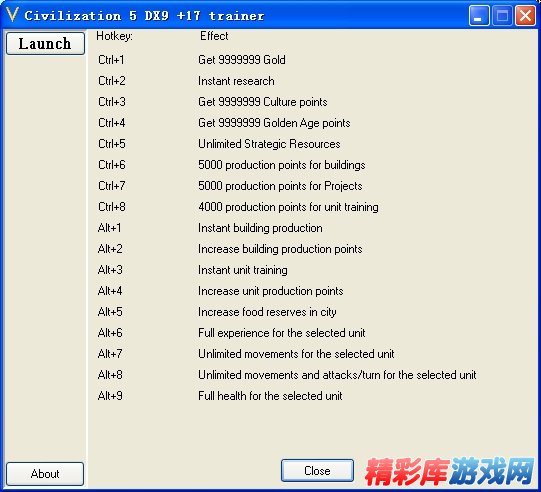Open the About dialog

click(45, 474)
